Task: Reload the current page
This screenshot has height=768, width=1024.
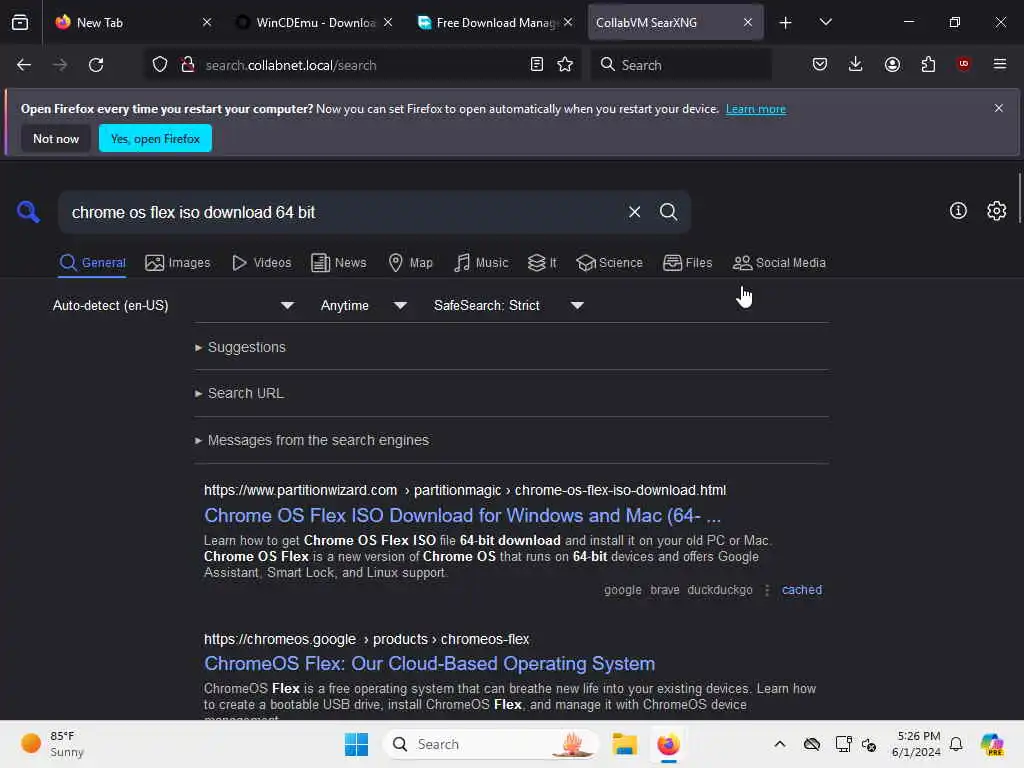Action: pyautogui.click(x=96, y=65)
